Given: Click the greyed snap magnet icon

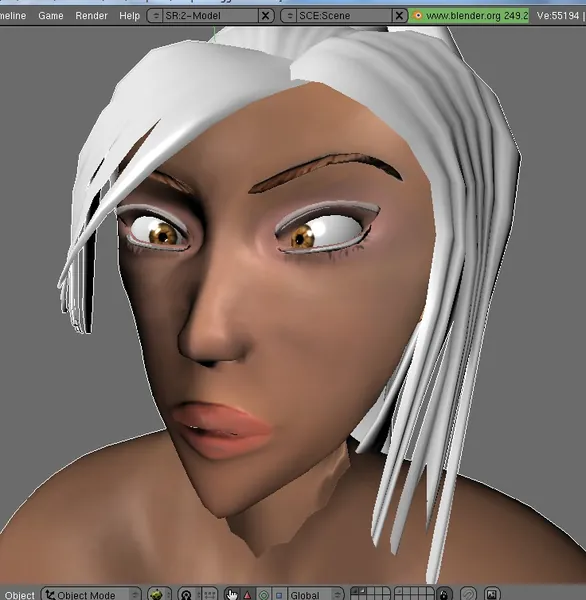Looking at the screenshot, I should pyautogui.click(x=468, y=595).
